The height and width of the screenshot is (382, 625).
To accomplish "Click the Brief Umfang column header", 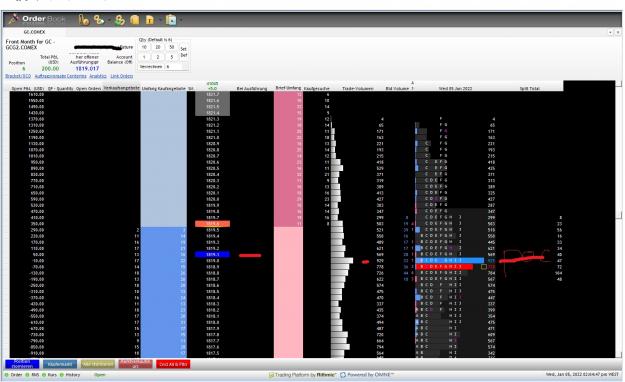I will tap(288, 88).
